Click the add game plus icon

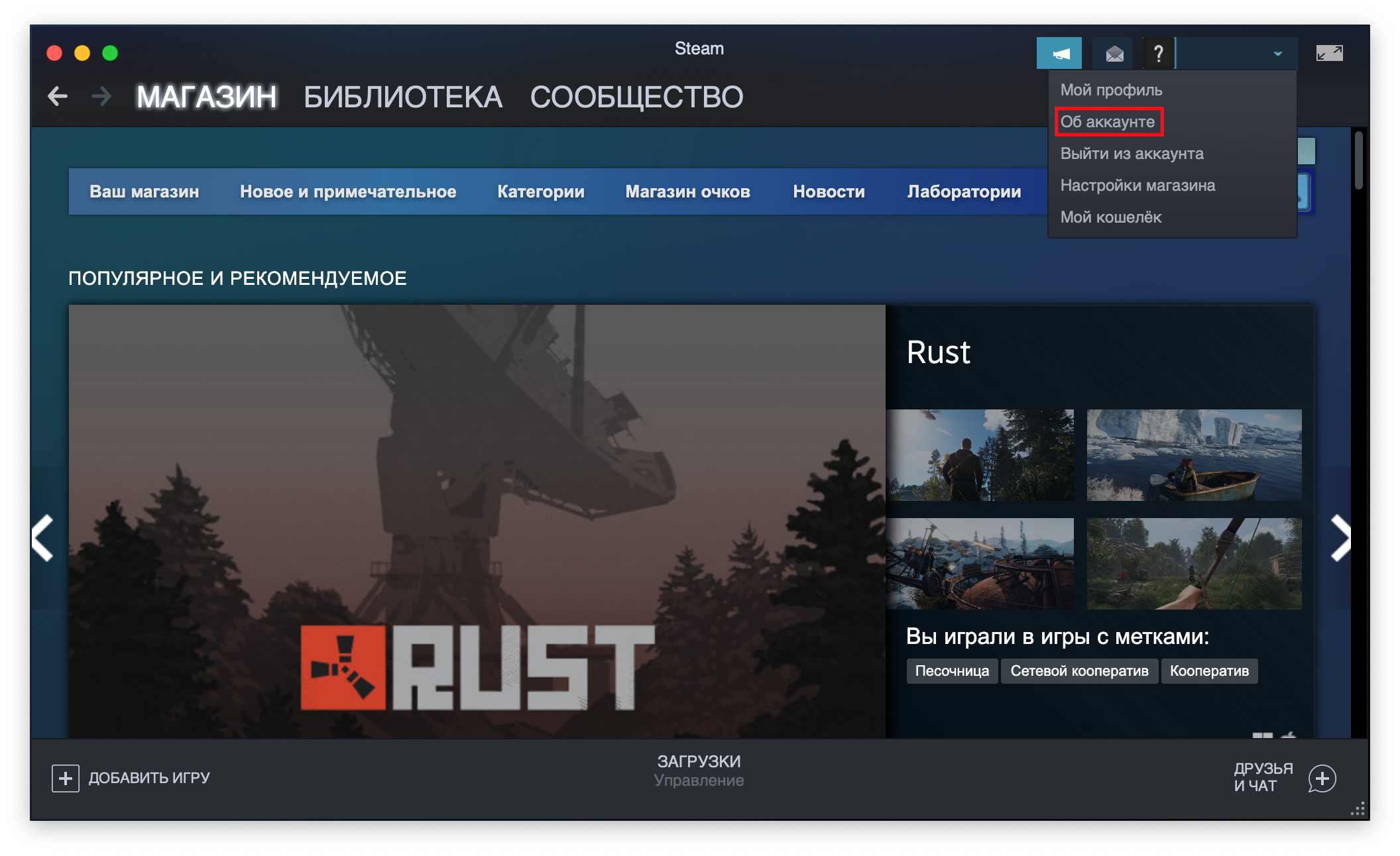pyautogui.click(x=66, y=778)
